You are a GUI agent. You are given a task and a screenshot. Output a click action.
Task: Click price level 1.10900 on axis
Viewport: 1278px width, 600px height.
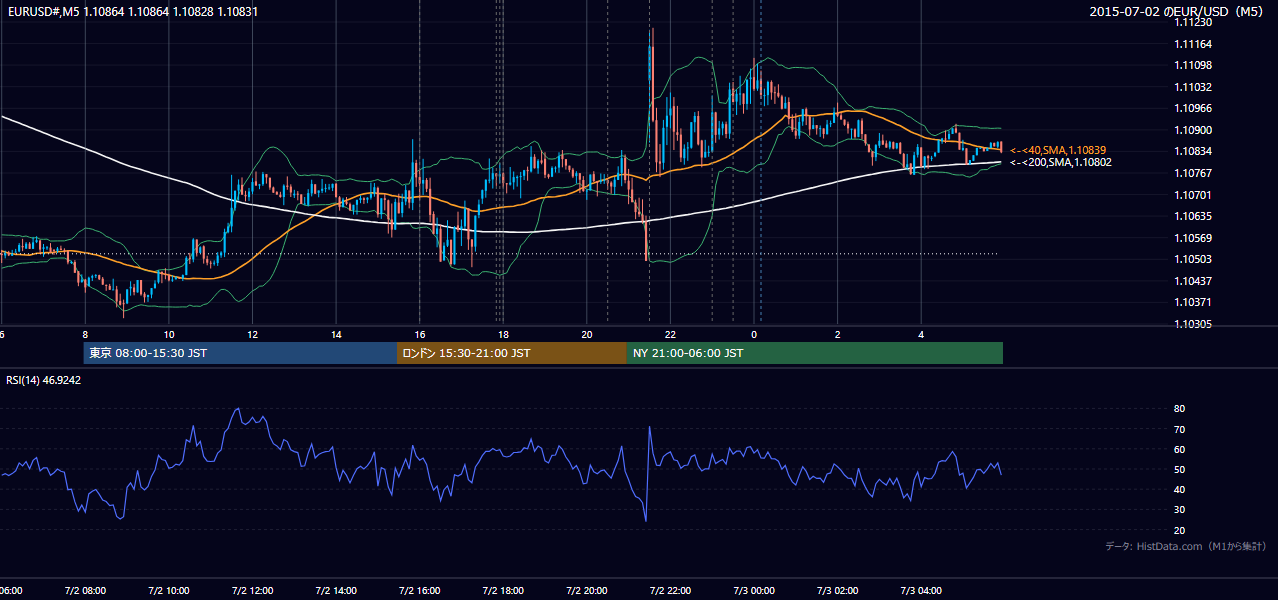[x=1193, y=130]
